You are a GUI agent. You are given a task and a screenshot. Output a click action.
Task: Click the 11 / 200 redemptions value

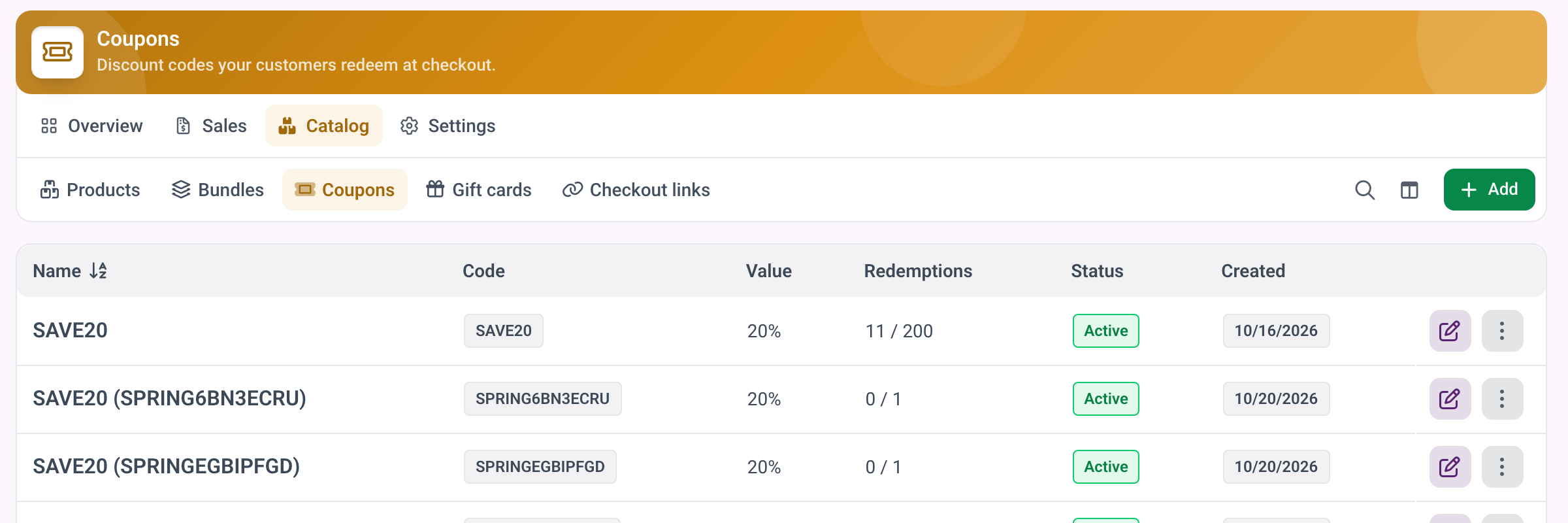899,331
